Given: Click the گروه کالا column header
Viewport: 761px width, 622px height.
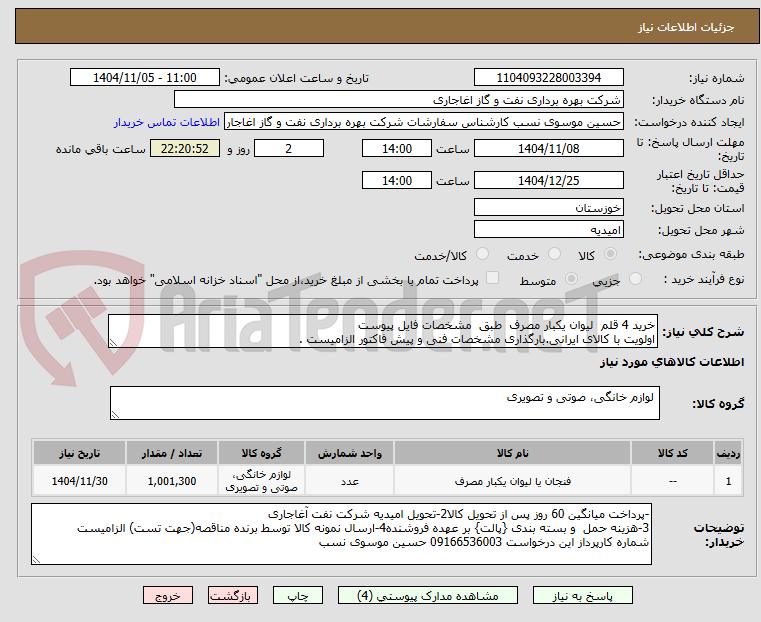Looking at the screenshot, I should click(261, 453).
